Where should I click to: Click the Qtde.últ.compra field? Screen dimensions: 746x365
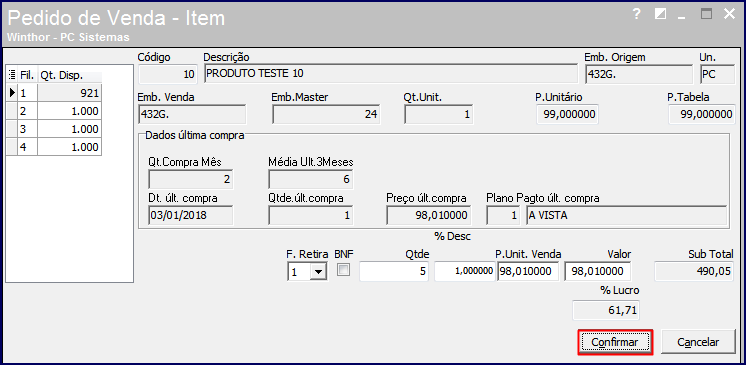(x=311, y=215)
